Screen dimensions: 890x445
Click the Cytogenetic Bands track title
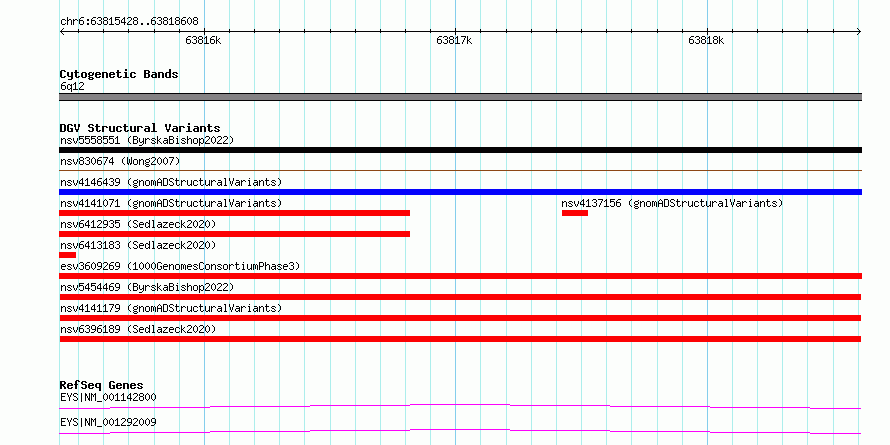click(119, 74)
